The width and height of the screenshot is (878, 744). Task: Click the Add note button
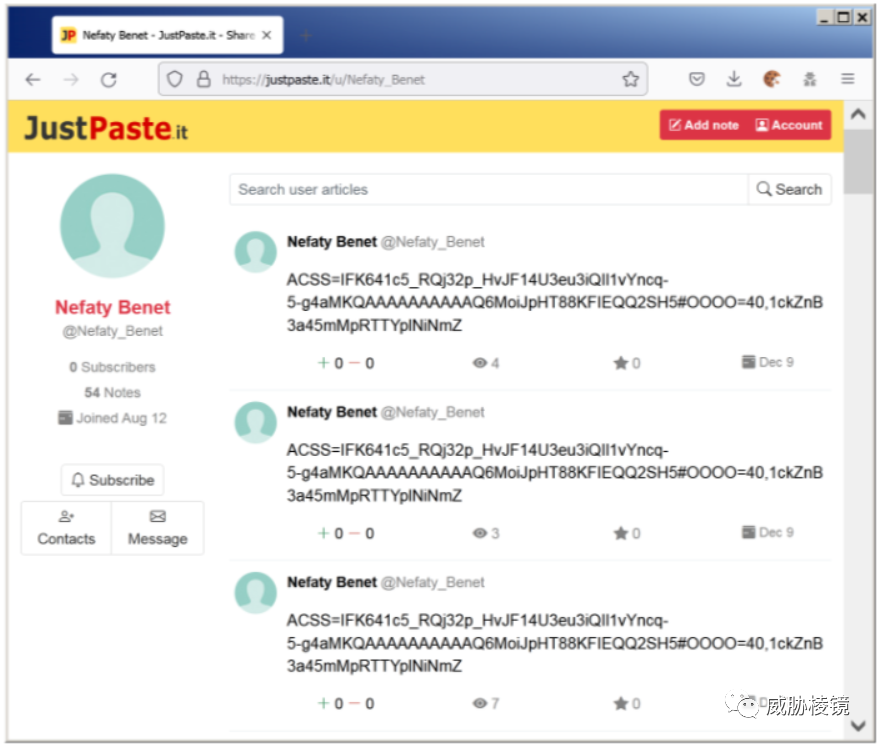coord(704,125)
